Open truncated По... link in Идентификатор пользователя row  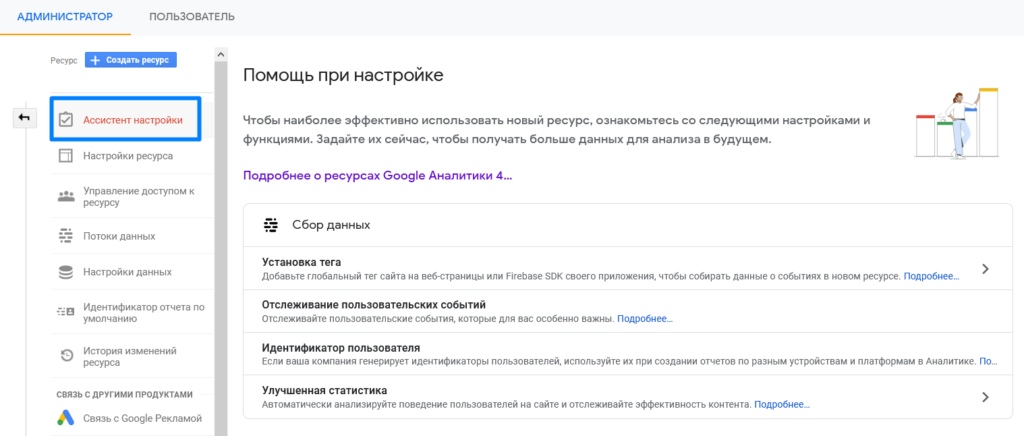click(989, 361)
